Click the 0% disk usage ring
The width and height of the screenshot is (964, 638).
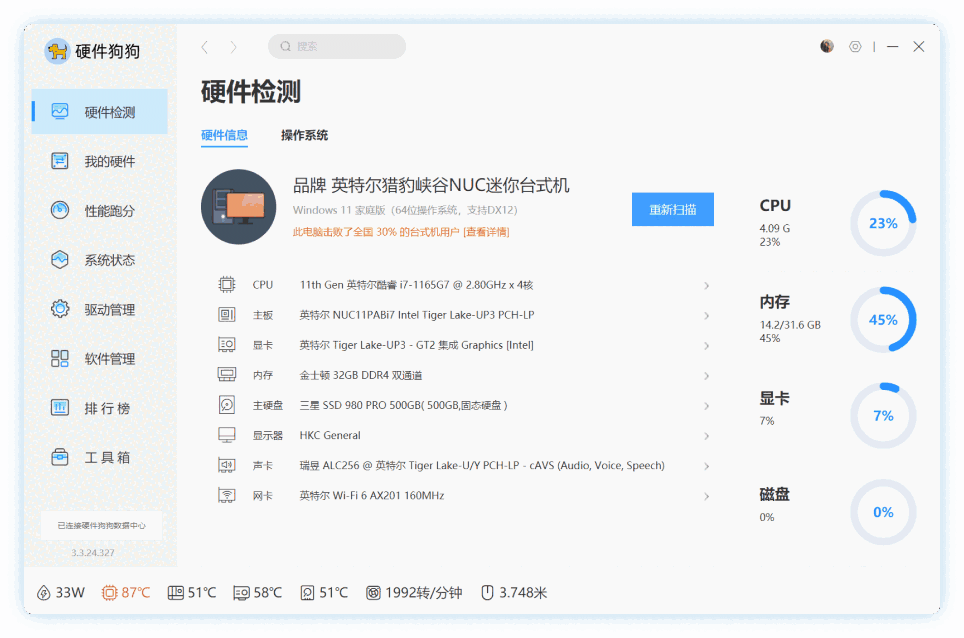coord(883,512)
